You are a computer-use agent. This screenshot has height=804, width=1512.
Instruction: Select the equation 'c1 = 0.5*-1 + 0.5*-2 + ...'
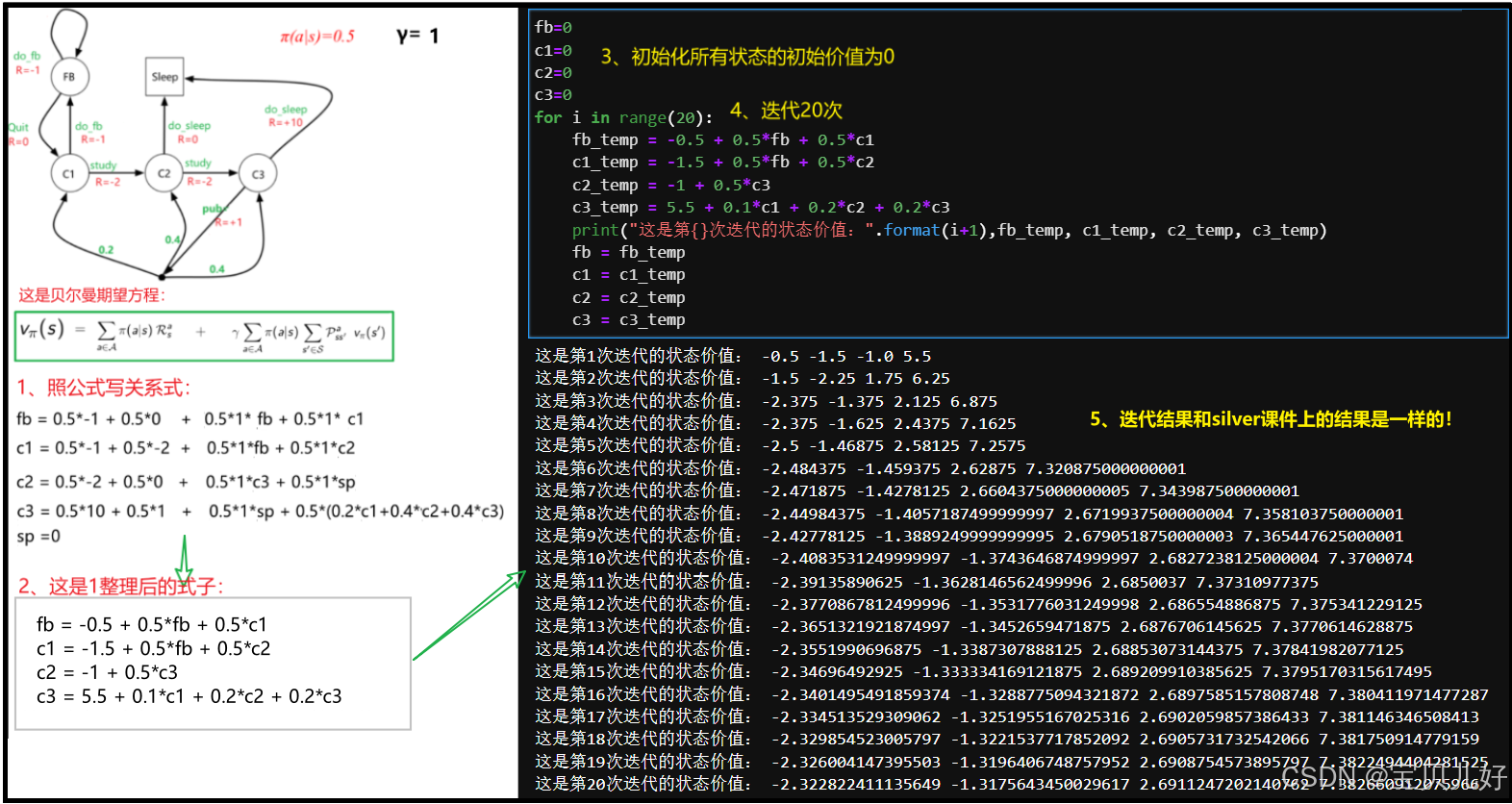(186, 447)
